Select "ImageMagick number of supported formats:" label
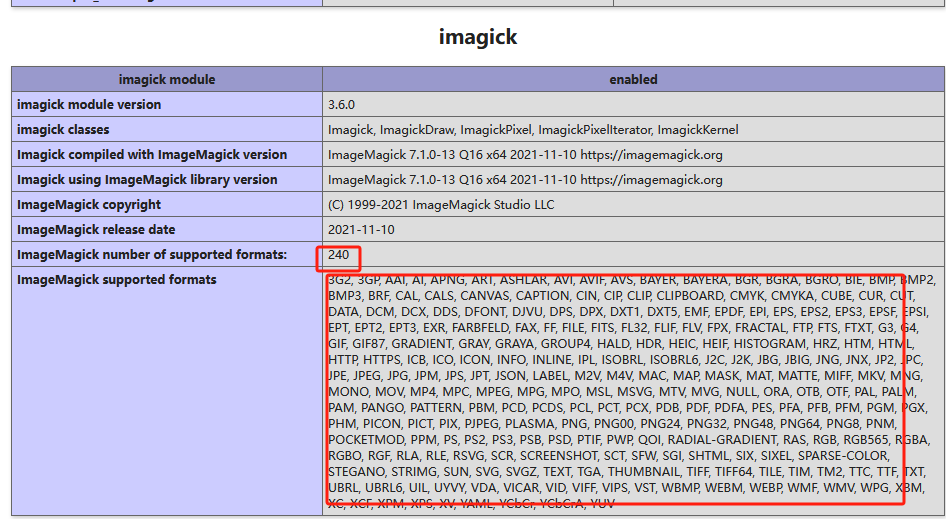Viewport: 946px width, 519px height. [152, 255]
